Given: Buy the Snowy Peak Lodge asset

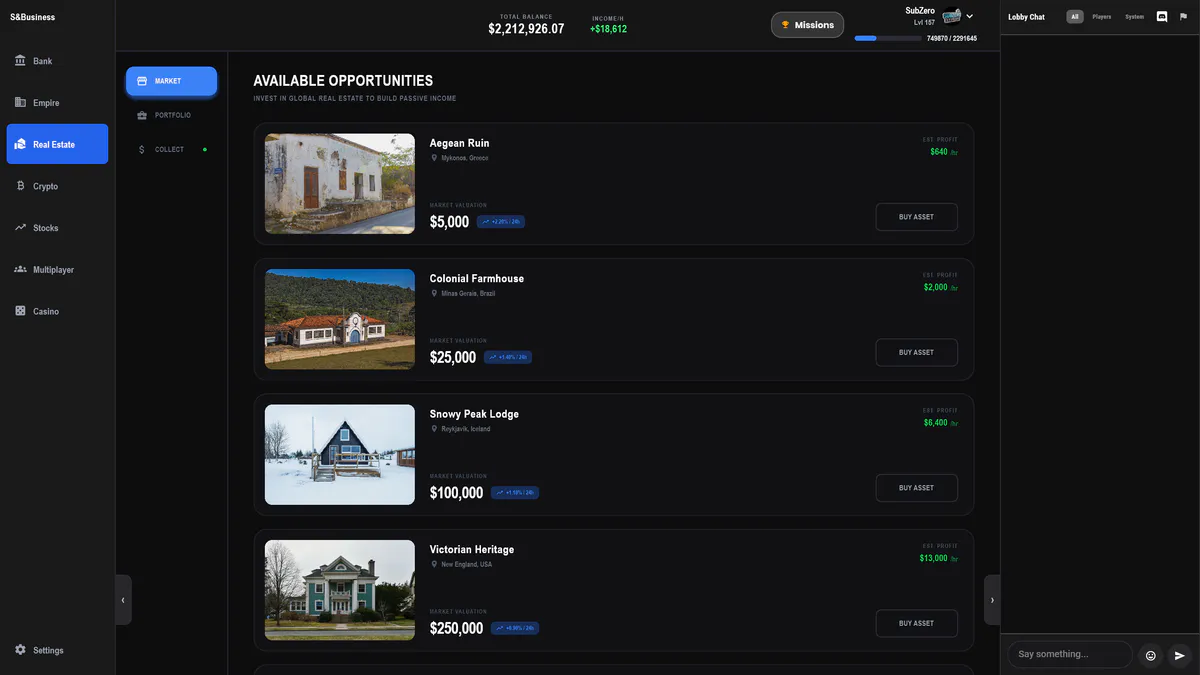Looking at the screenshot, I should tap(916, 488).
